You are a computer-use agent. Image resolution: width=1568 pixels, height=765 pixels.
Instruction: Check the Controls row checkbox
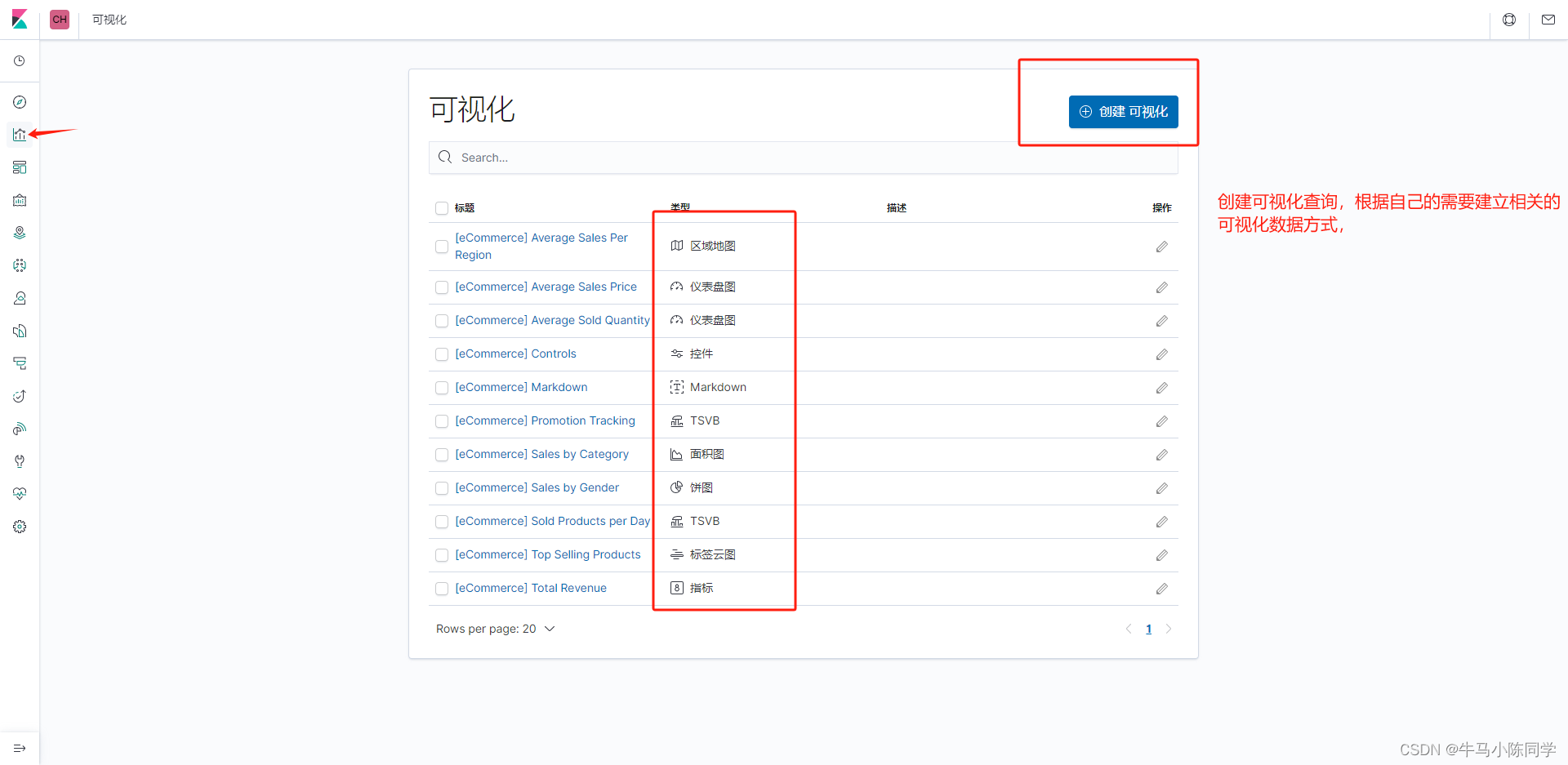click(442, 354)
